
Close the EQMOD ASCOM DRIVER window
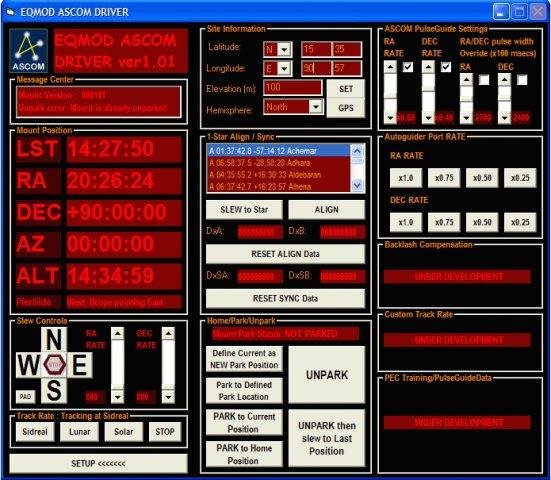coord(538,12)
